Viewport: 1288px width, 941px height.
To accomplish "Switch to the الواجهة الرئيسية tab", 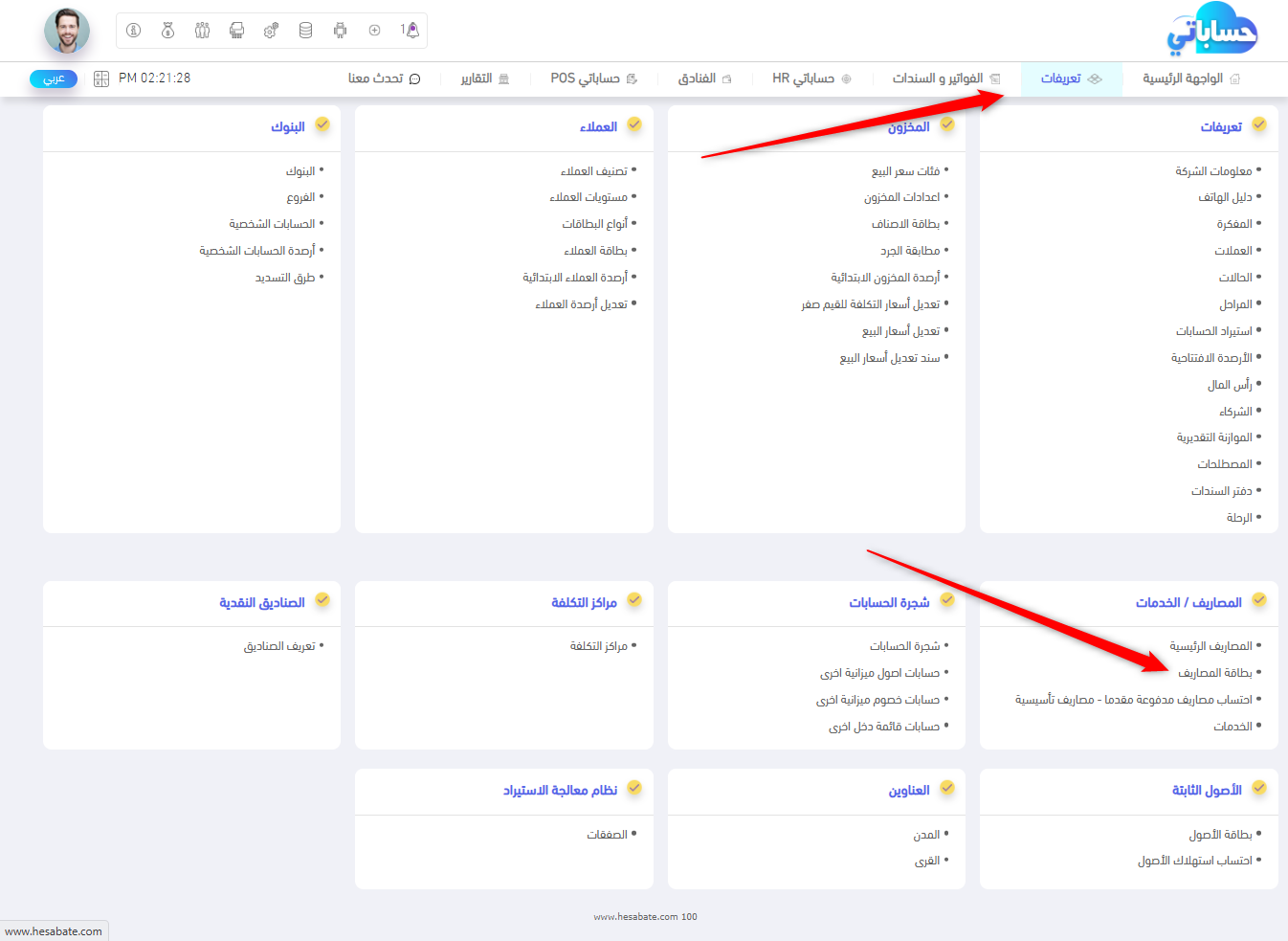I will coord(1190,78).
